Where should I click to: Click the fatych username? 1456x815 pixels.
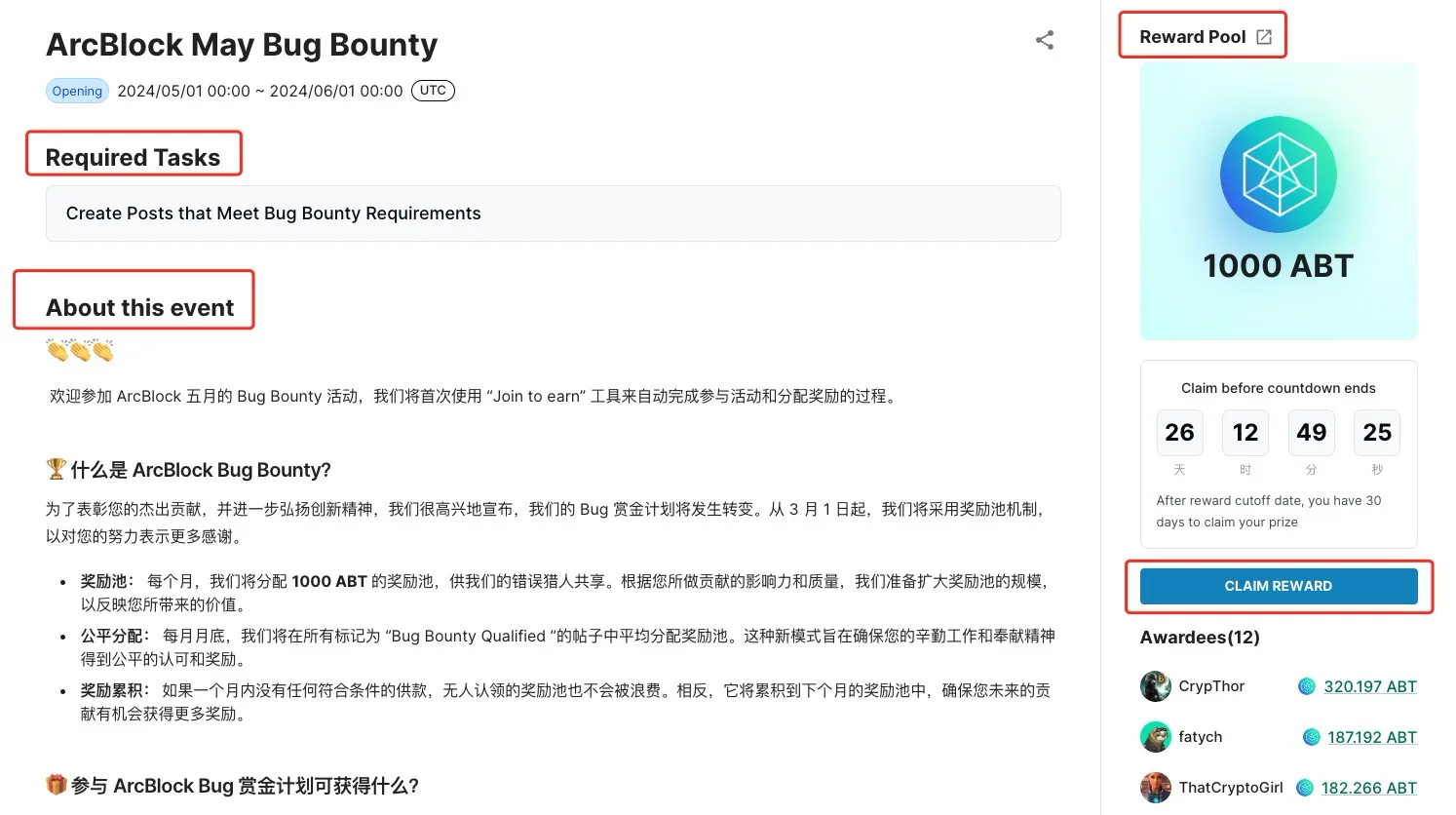point(1201,737)
